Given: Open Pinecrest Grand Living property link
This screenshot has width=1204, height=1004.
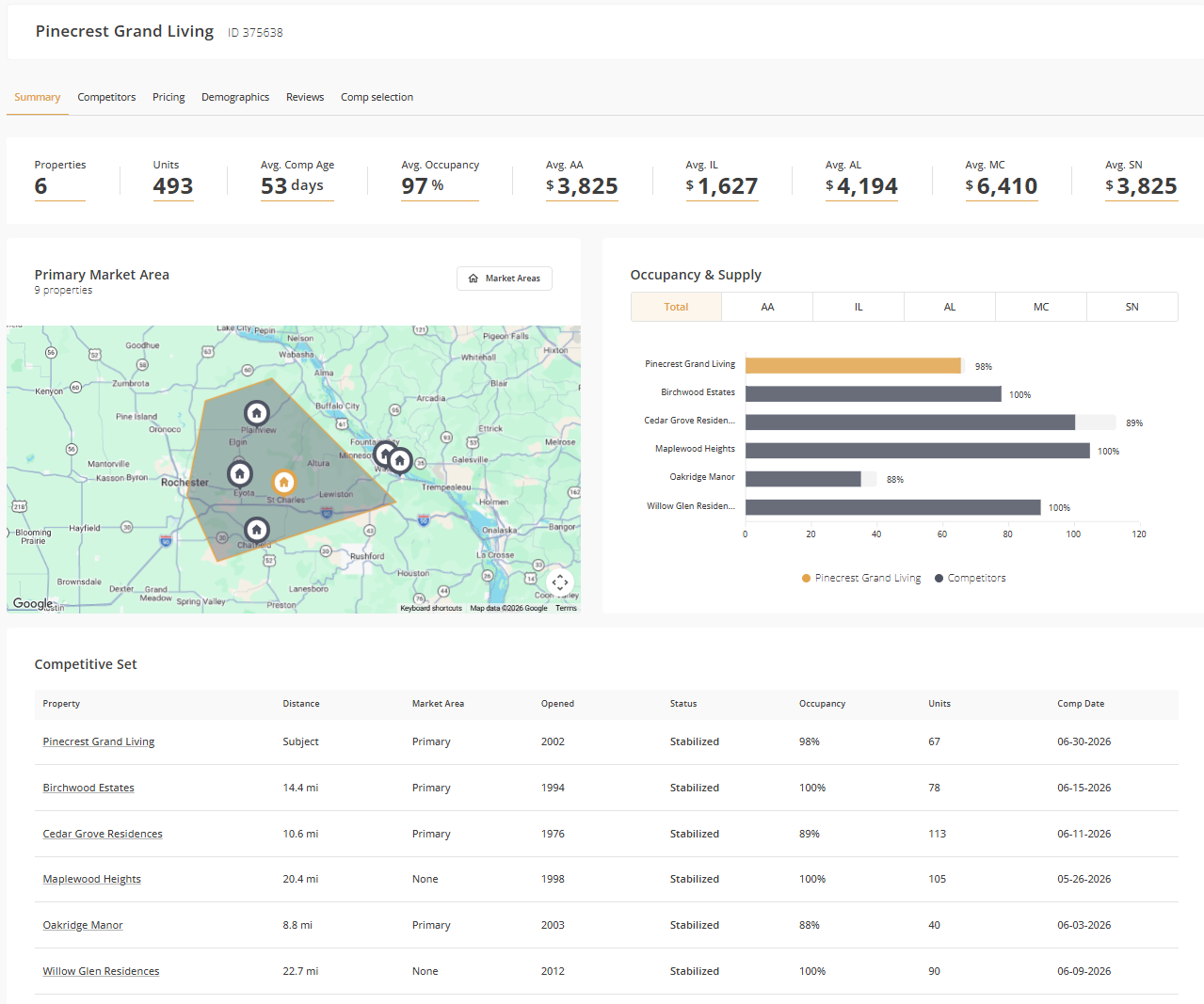Looking at the screenshot, I should point(99,741).
